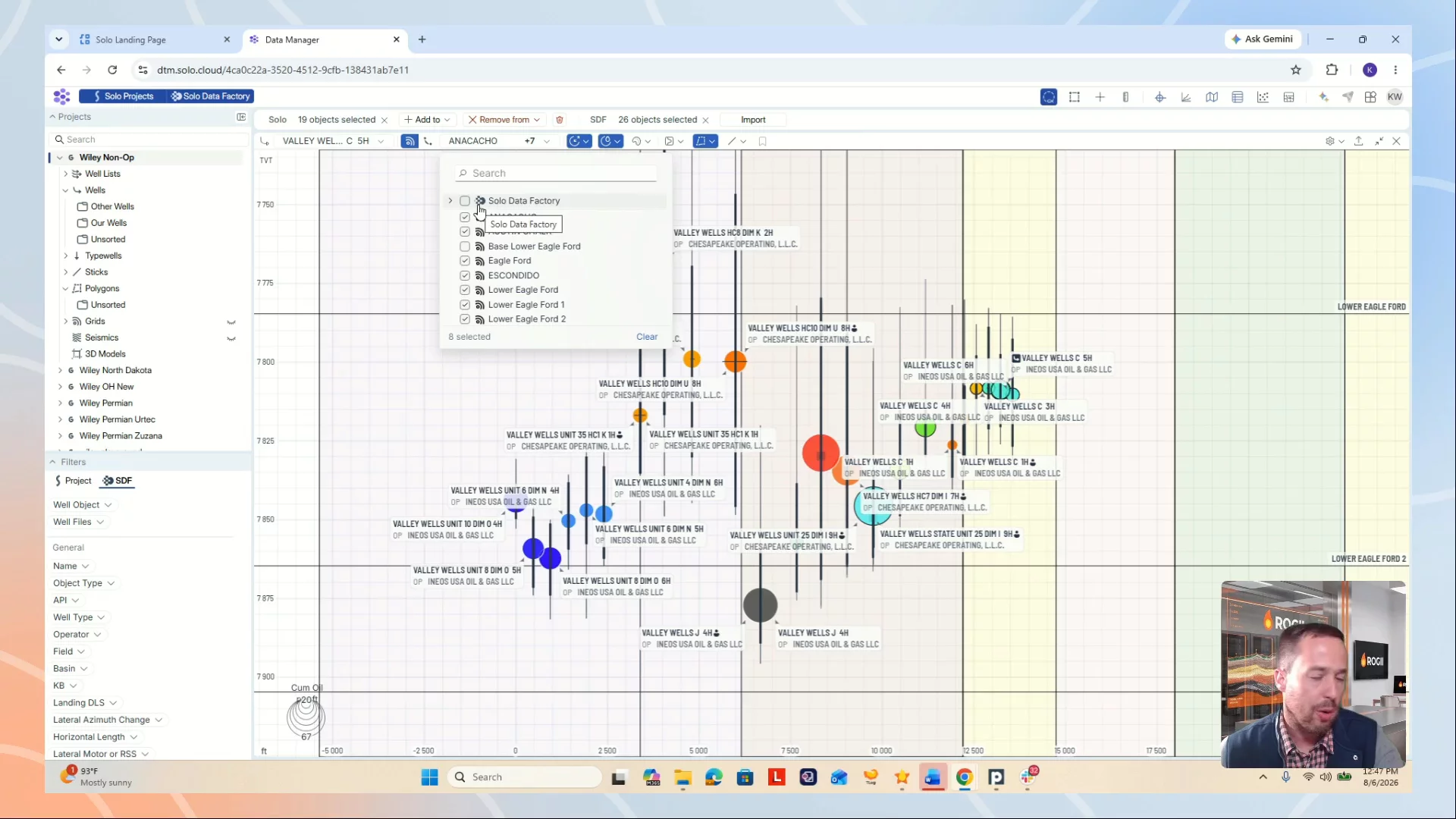Select the rectangle selection tool in top toolbar
The height and width of the screenshot is (819, 1456).
pyautogui.click(x=1074, y=97)
